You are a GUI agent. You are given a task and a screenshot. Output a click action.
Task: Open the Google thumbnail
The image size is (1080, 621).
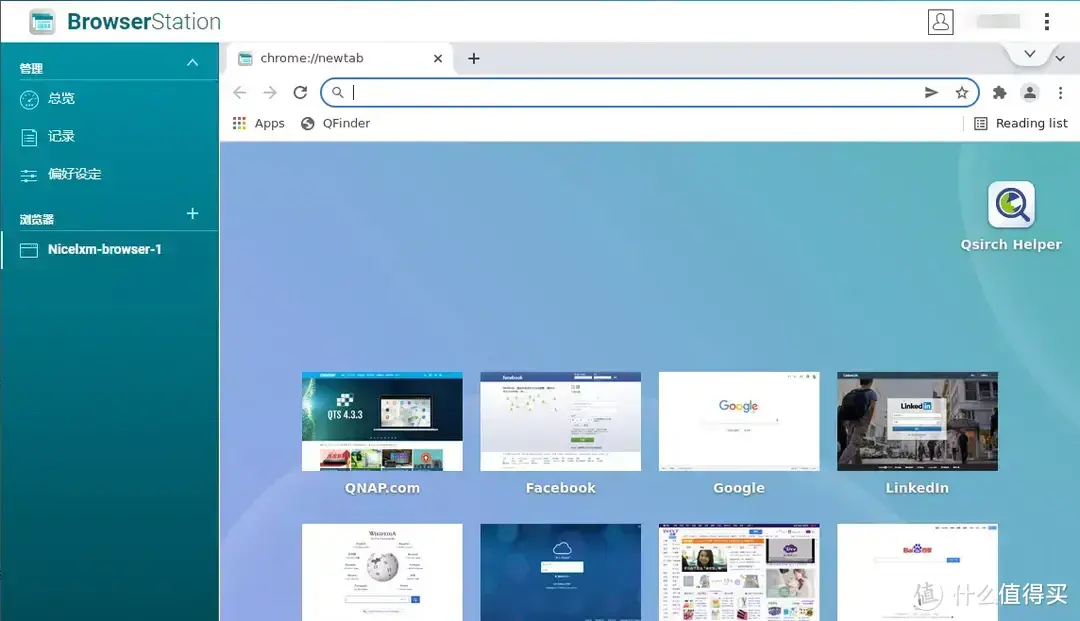[x=739, y=421]
